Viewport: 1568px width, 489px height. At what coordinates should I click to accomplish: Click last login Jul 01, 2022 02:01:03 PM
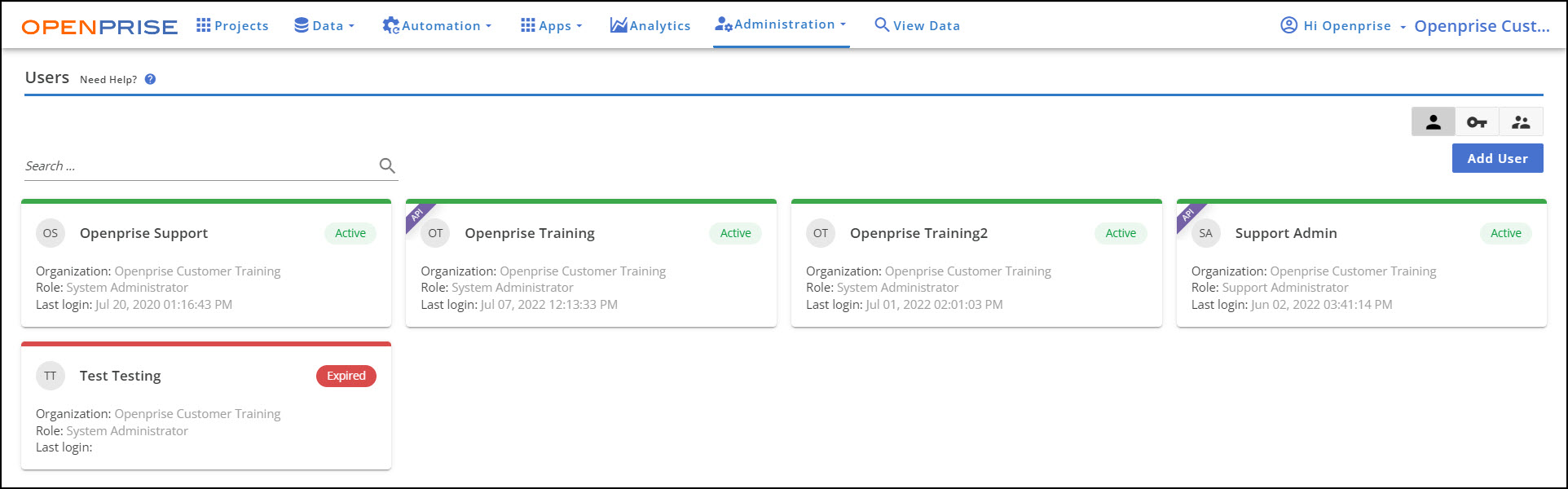click(x=934, y=304)
